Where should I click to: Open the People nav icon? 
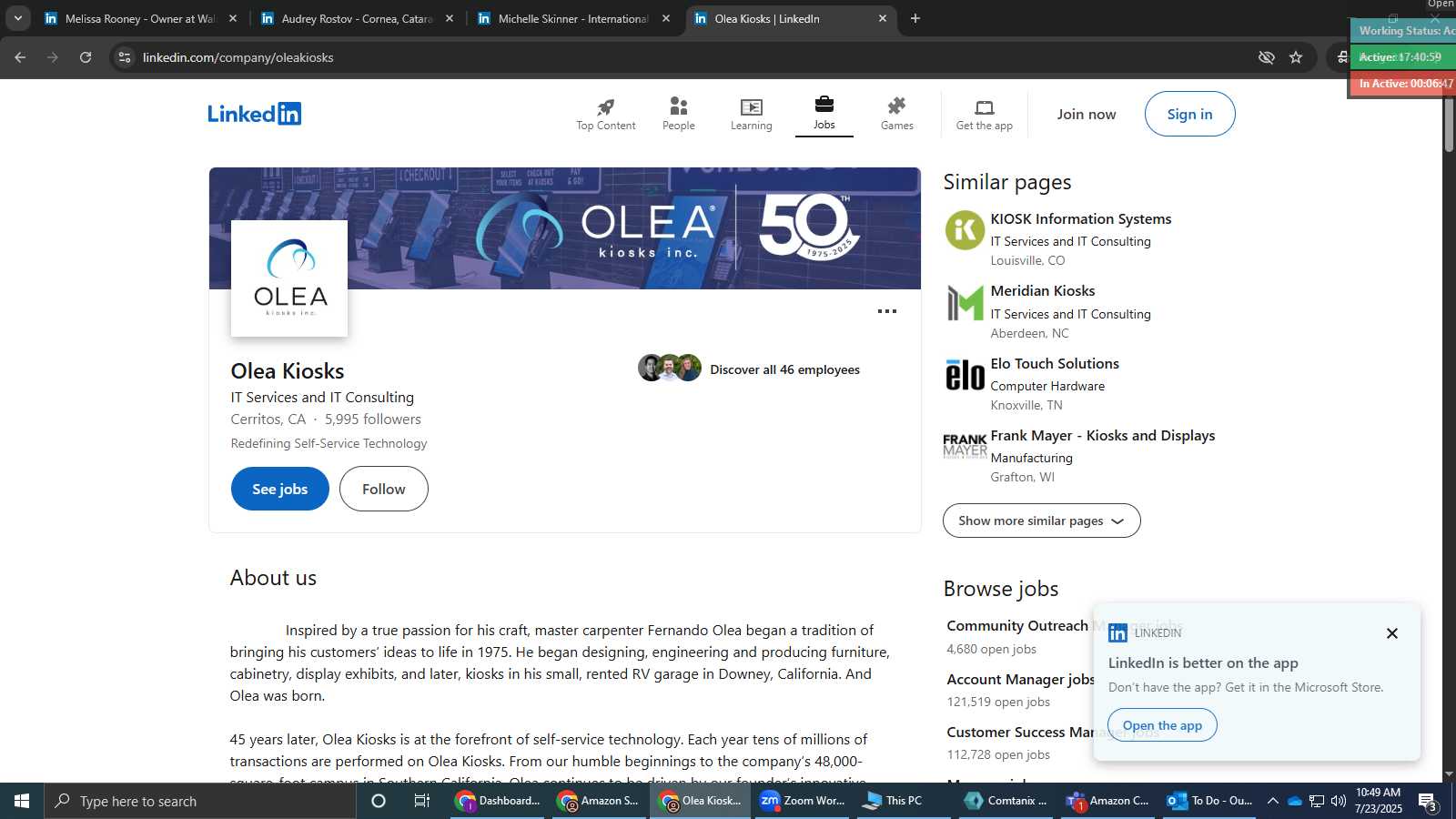tap(678, 114)
